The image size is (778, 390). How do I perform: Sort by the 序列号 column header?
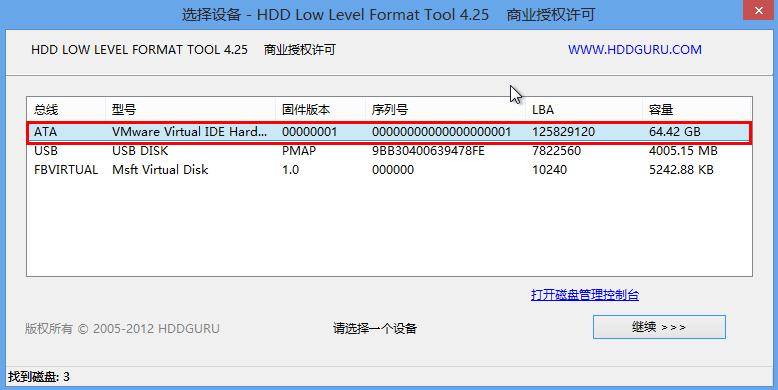[x=446, y=109]
